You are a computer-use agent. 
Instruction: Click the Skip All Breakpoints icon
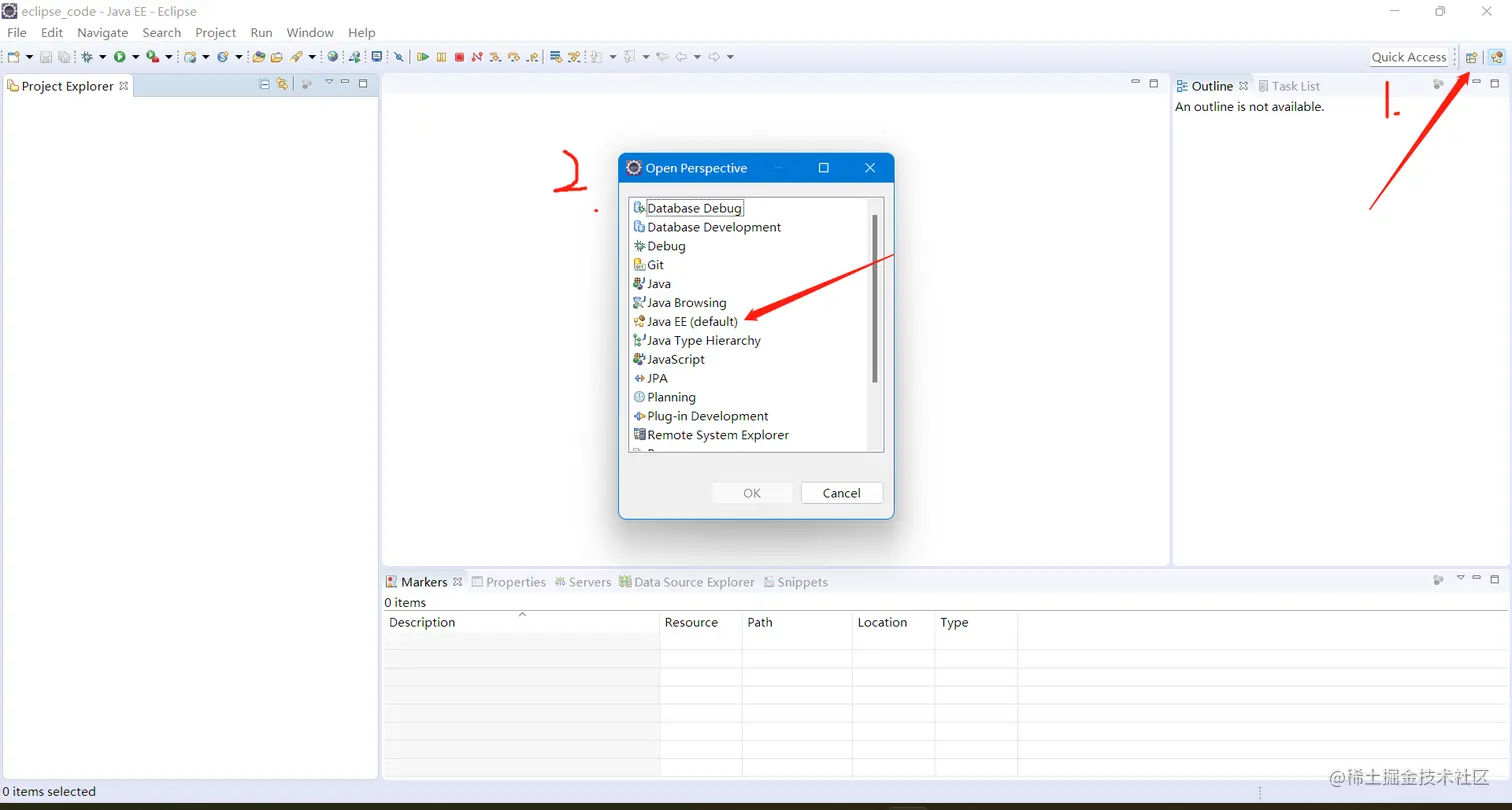click(398, 57)
